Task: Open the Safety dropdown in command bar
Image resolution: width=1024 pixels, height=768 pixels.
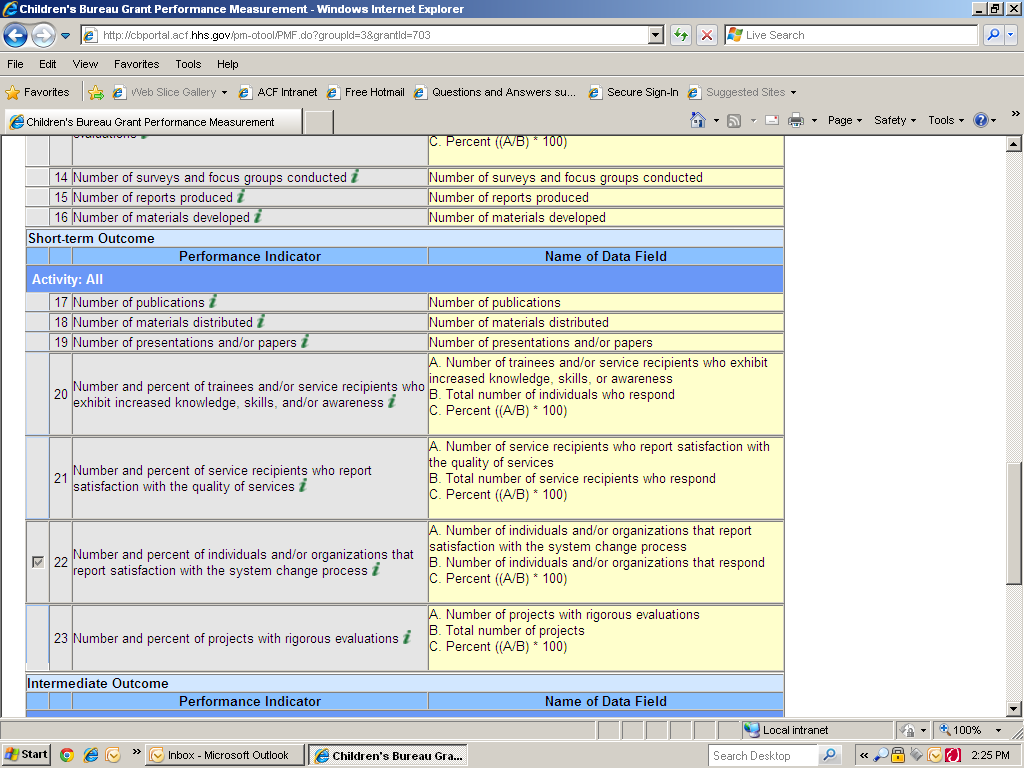Action: (x=895, y=120)
